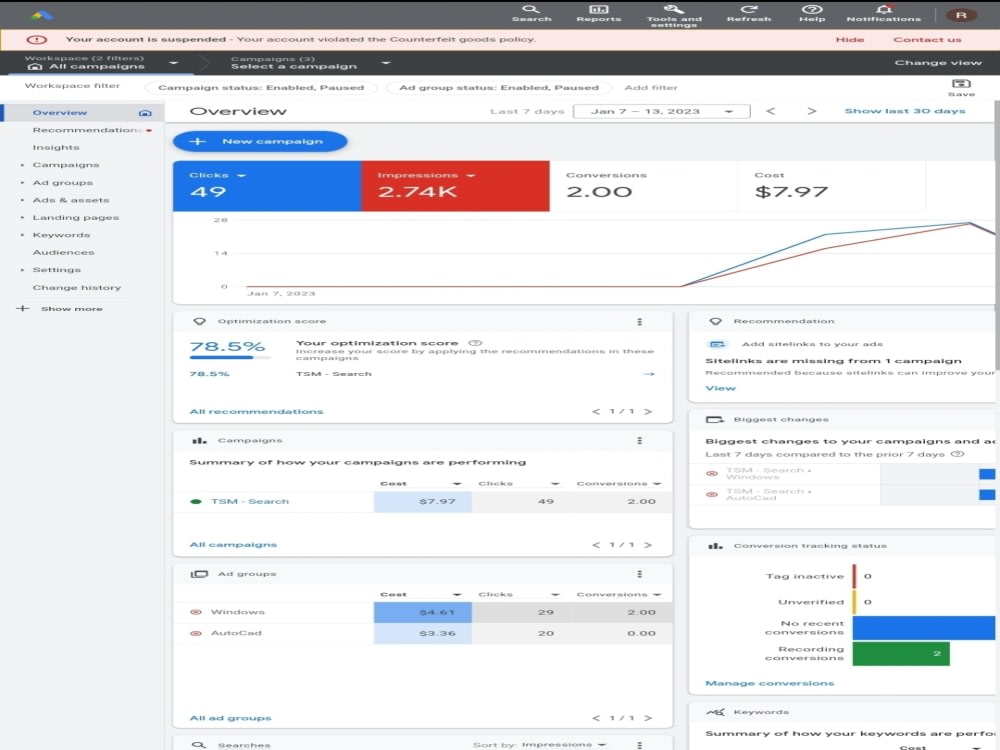The height and width of the screenshot is (750, 1000).
Task: Click the arrow next to TSM - Search score
Action: (649, 374)
